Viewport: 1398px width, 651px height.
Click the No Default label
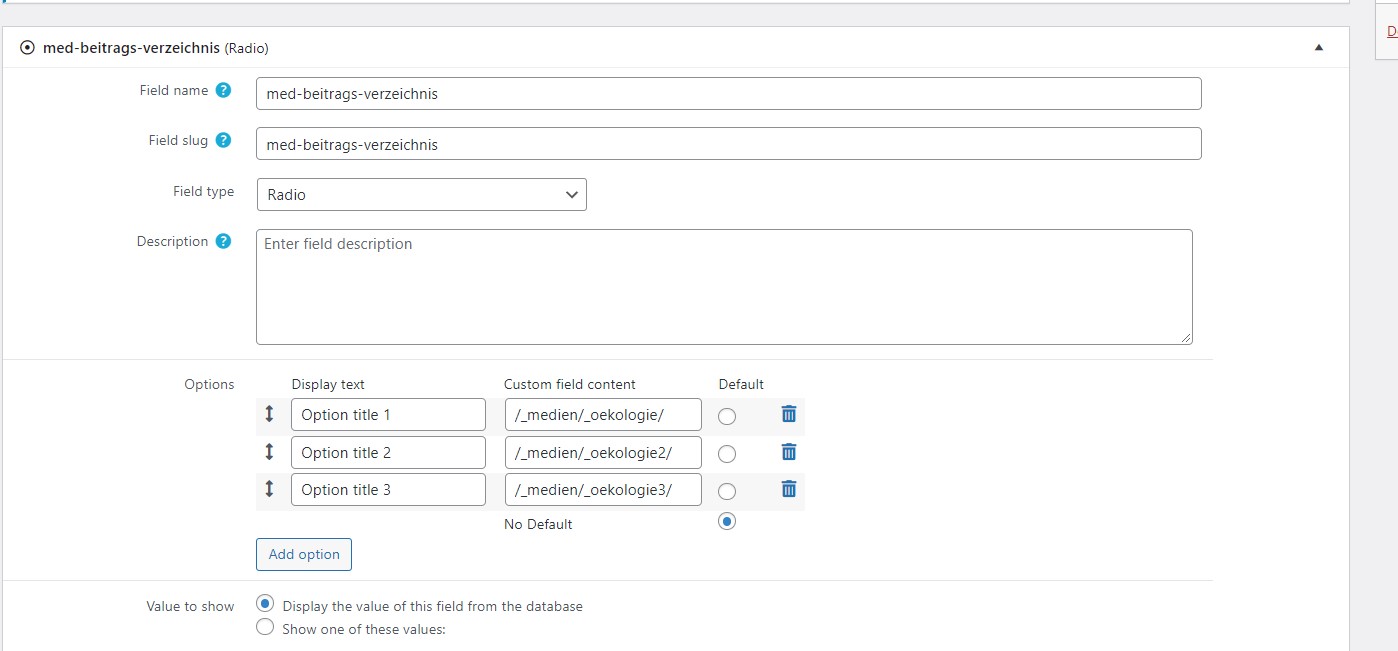(x=538, y=524)
